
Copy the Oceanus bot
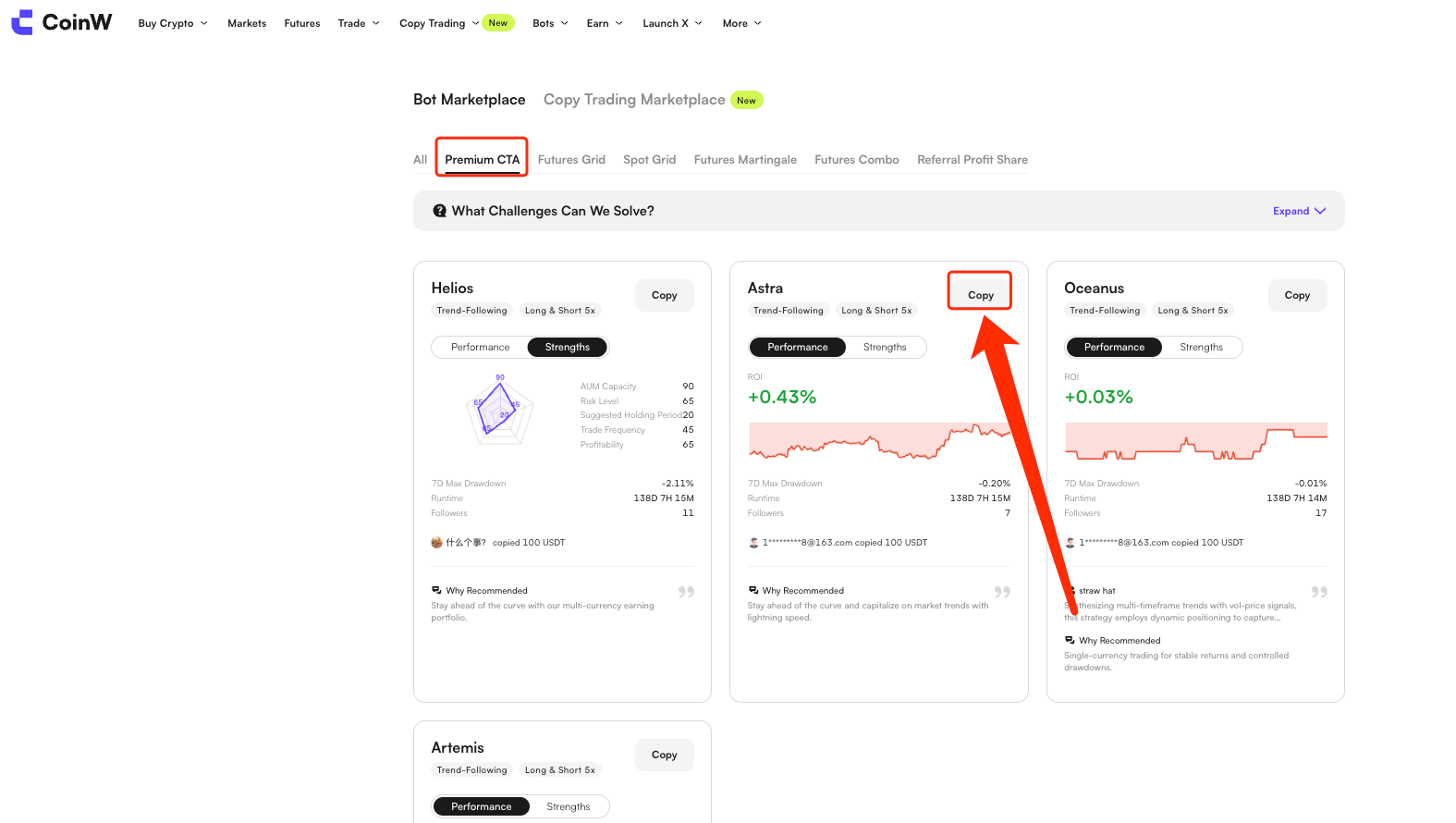click(1297, 295)
